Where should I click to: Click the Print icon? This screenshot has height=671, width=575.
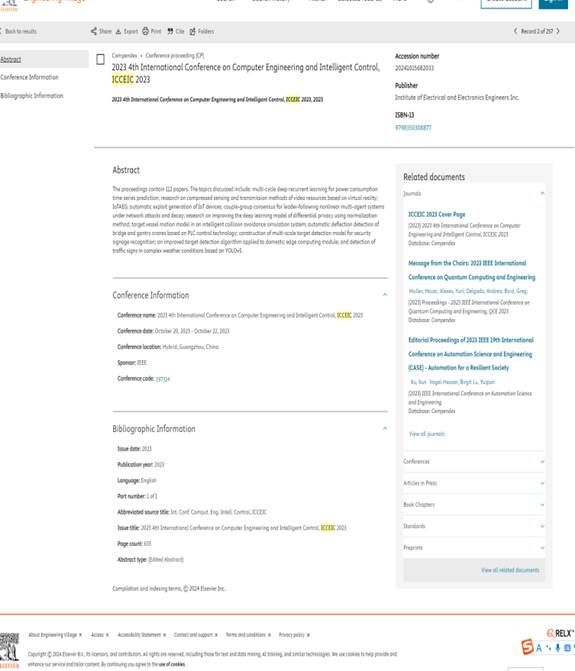[x=145, y=31]
